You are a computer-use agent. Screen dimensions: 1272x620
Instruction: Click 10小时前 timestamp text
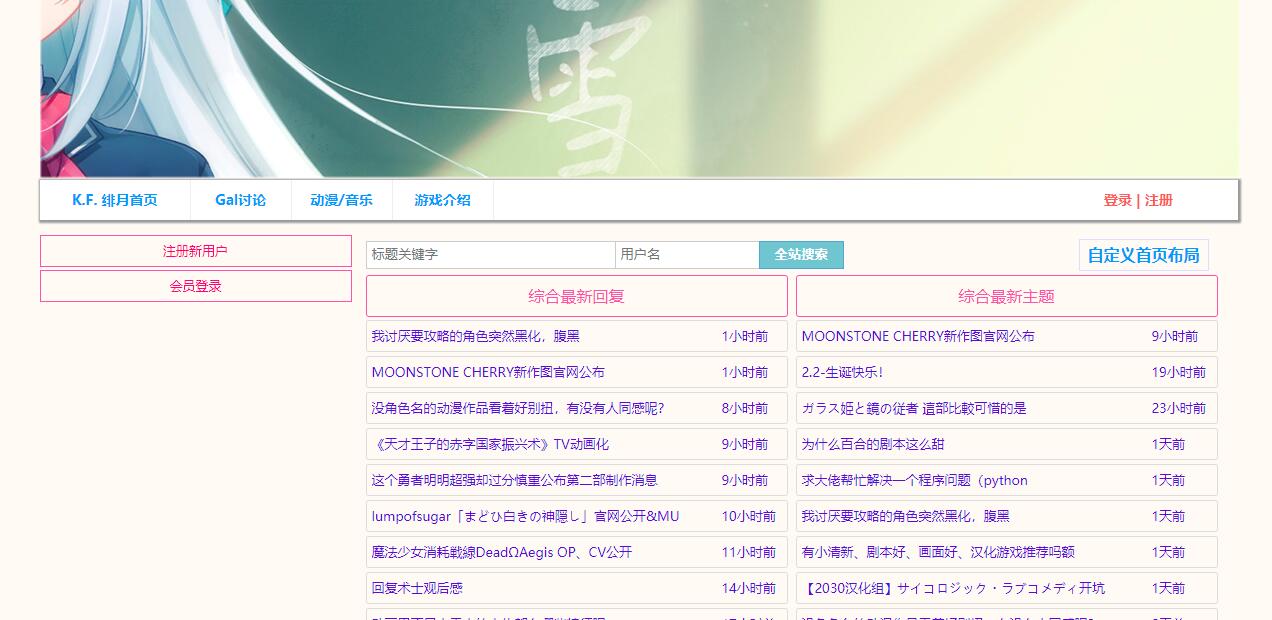coord(749,516)
